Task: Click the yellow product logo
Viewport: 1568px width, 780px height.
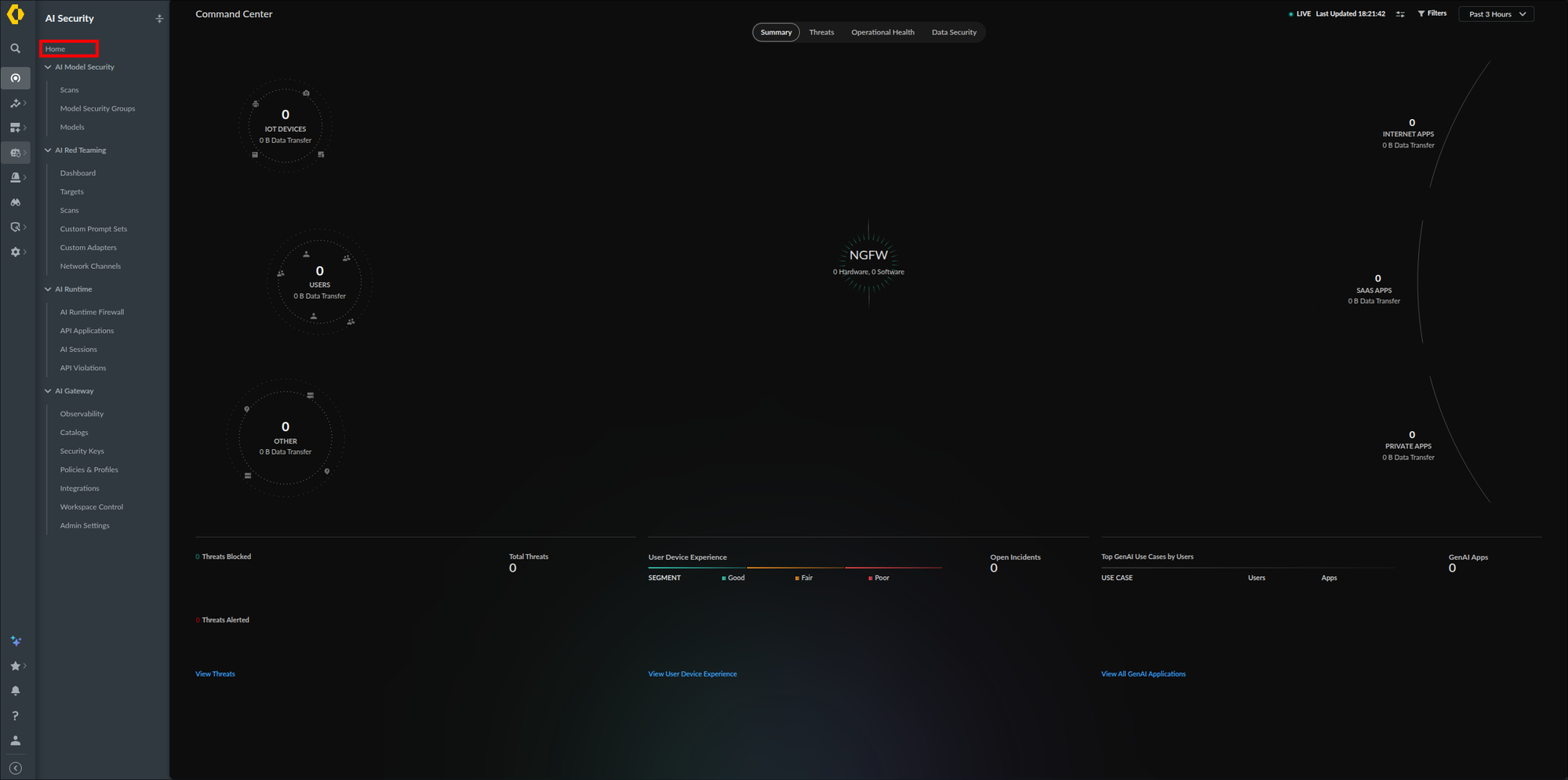Action: 15,15
